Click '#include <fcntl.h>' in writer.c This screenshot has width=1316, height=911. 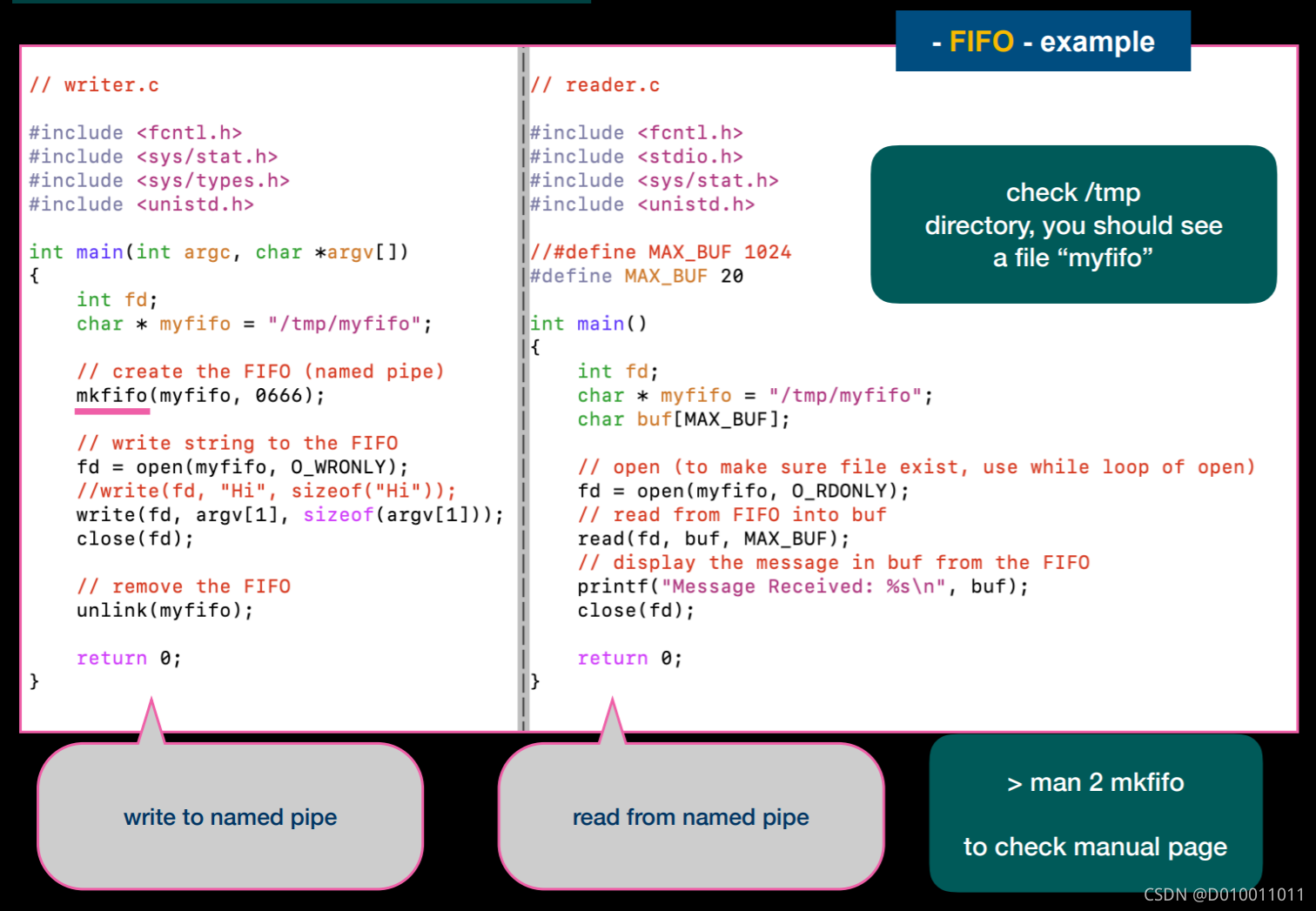pos(136,132)
